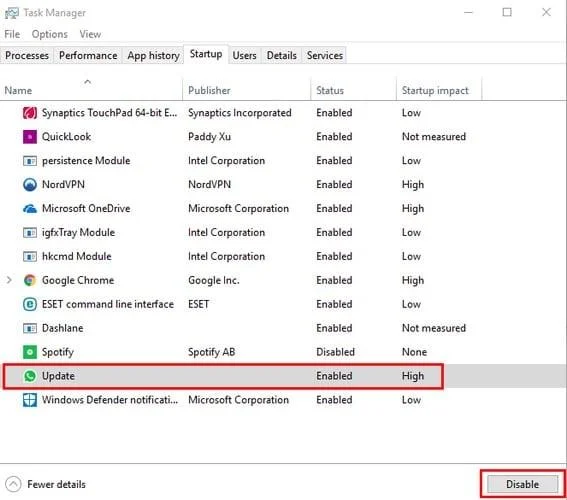The height and width of the screenshot is (500, 567).
Task: Click the NordVPN mountain icon
Action: [x=30, y=184]
